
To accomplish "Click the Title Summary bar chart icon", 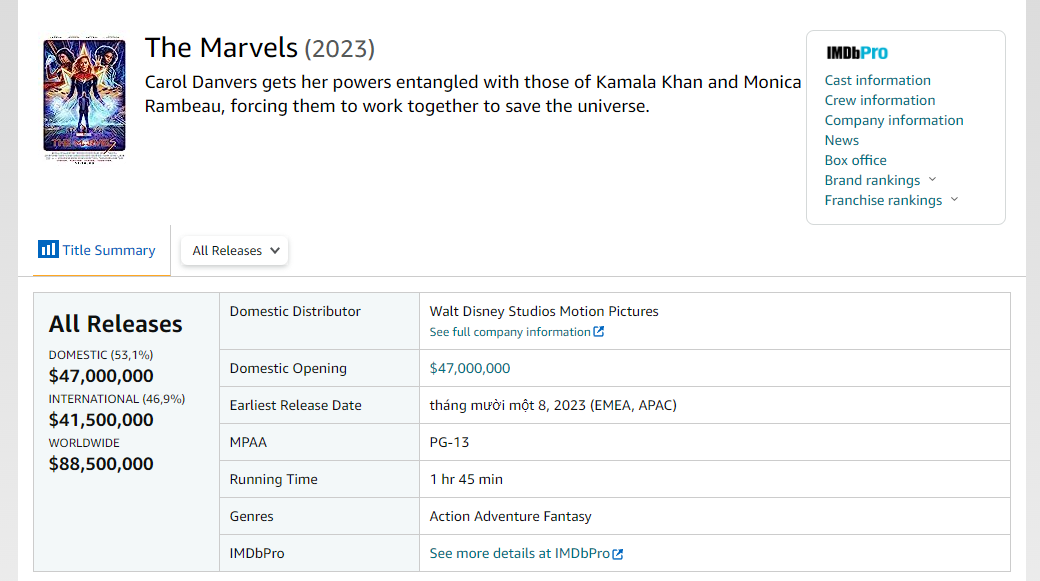I will [x=48, y=250].
